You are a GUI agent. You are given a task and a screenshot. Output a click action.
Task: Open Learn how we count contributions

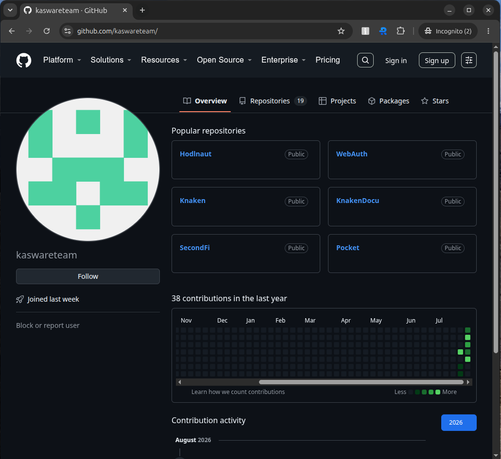pyautogui.click(x=238, y=392)
